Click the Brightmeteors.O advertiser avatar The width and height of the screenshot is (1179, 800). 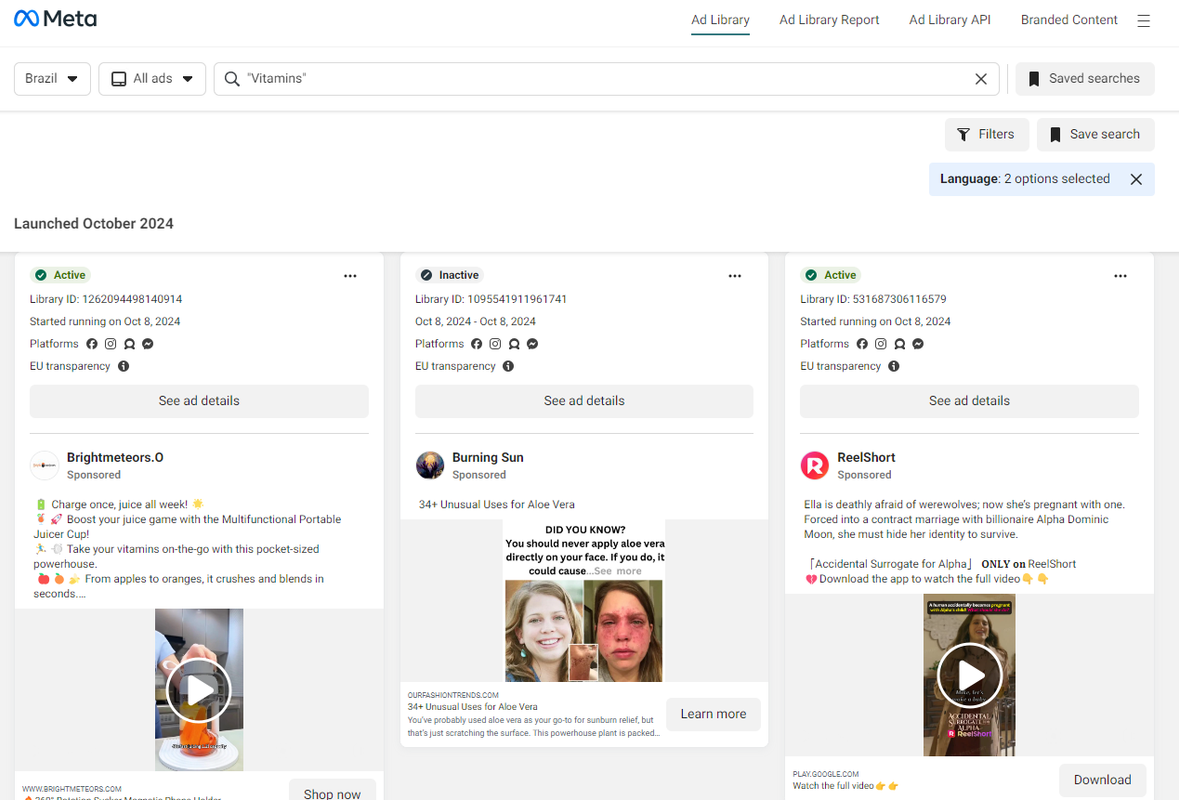(44, 465)
